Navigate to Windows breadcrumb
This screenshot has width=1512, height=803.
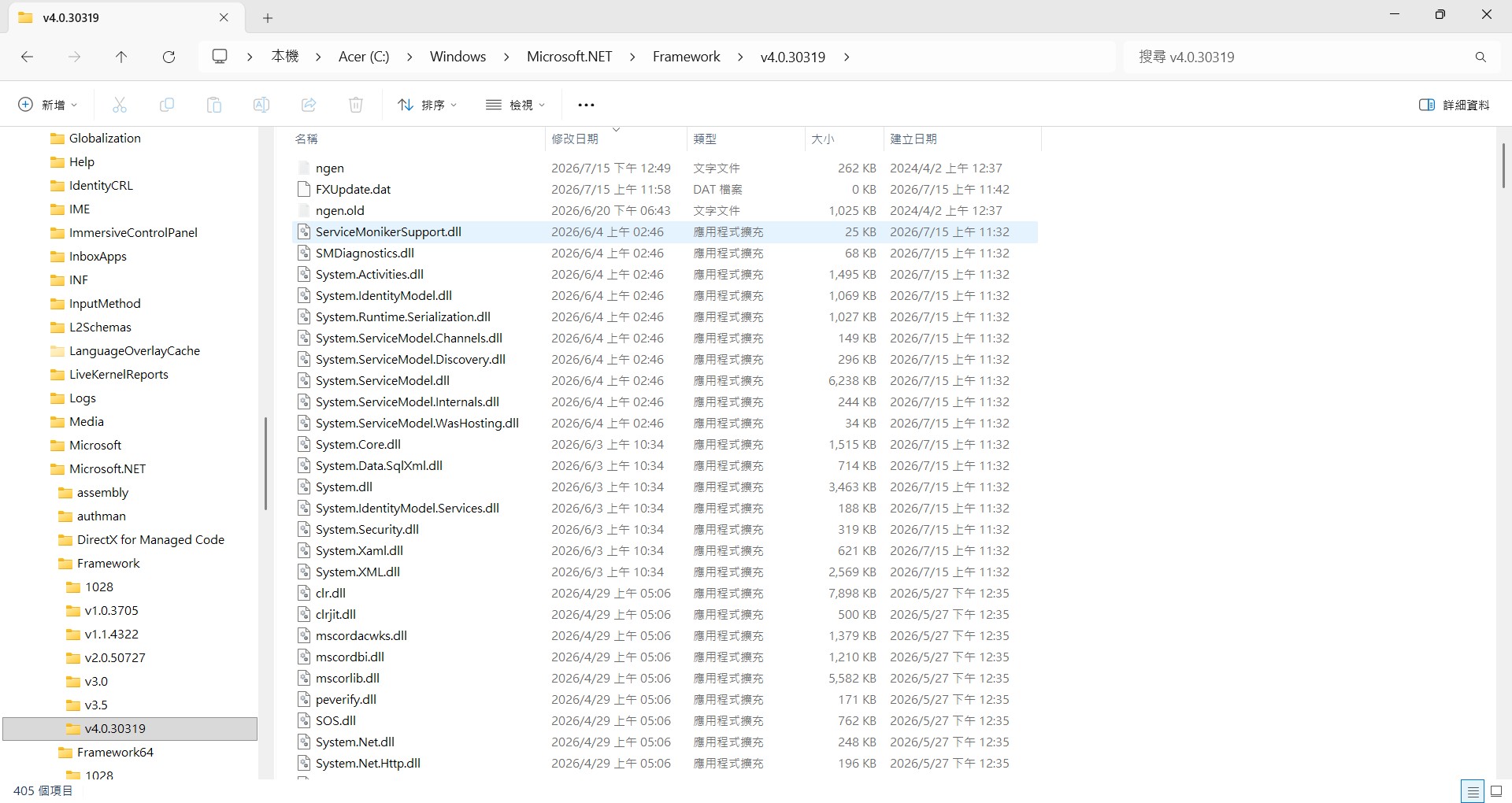point(458,57)
